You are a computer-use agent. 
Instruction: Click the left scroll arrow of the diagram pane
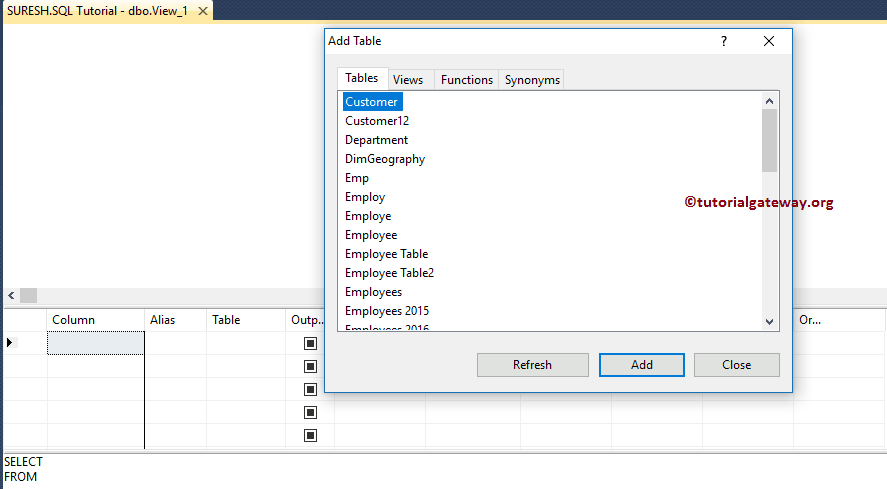11,295
